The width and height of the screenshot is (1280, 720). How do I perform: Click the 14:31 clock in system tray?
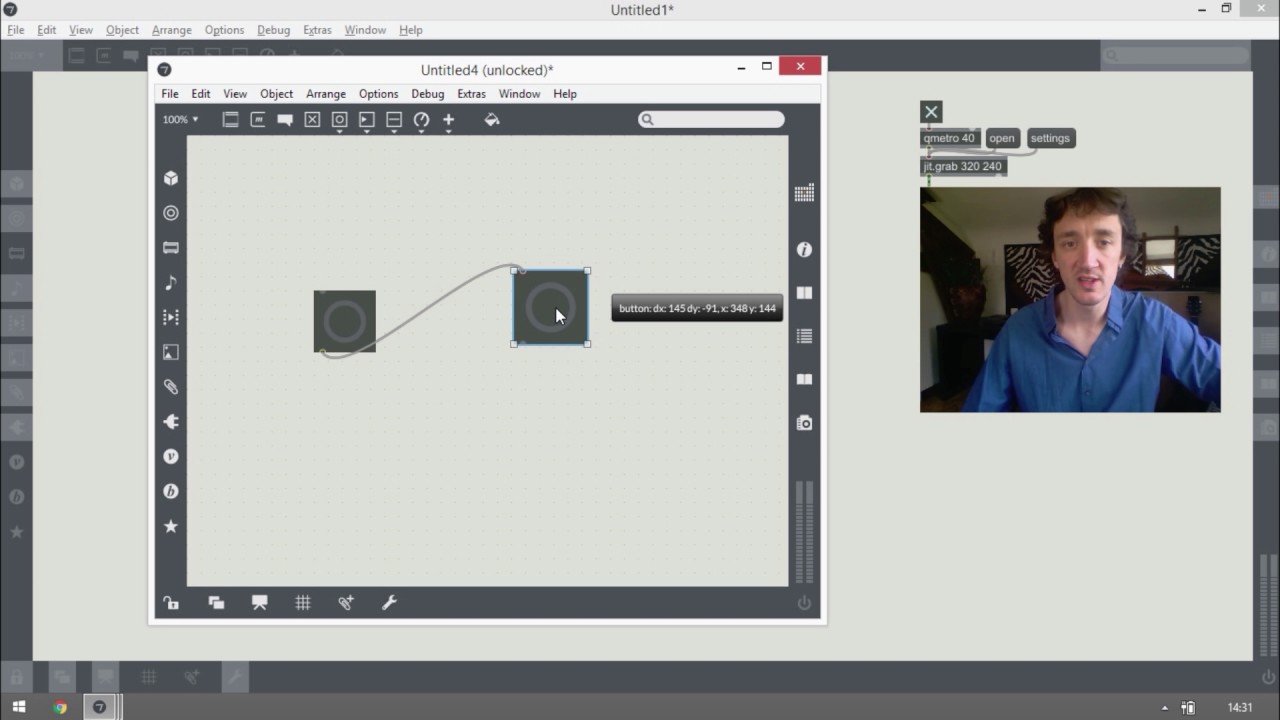1240,707
